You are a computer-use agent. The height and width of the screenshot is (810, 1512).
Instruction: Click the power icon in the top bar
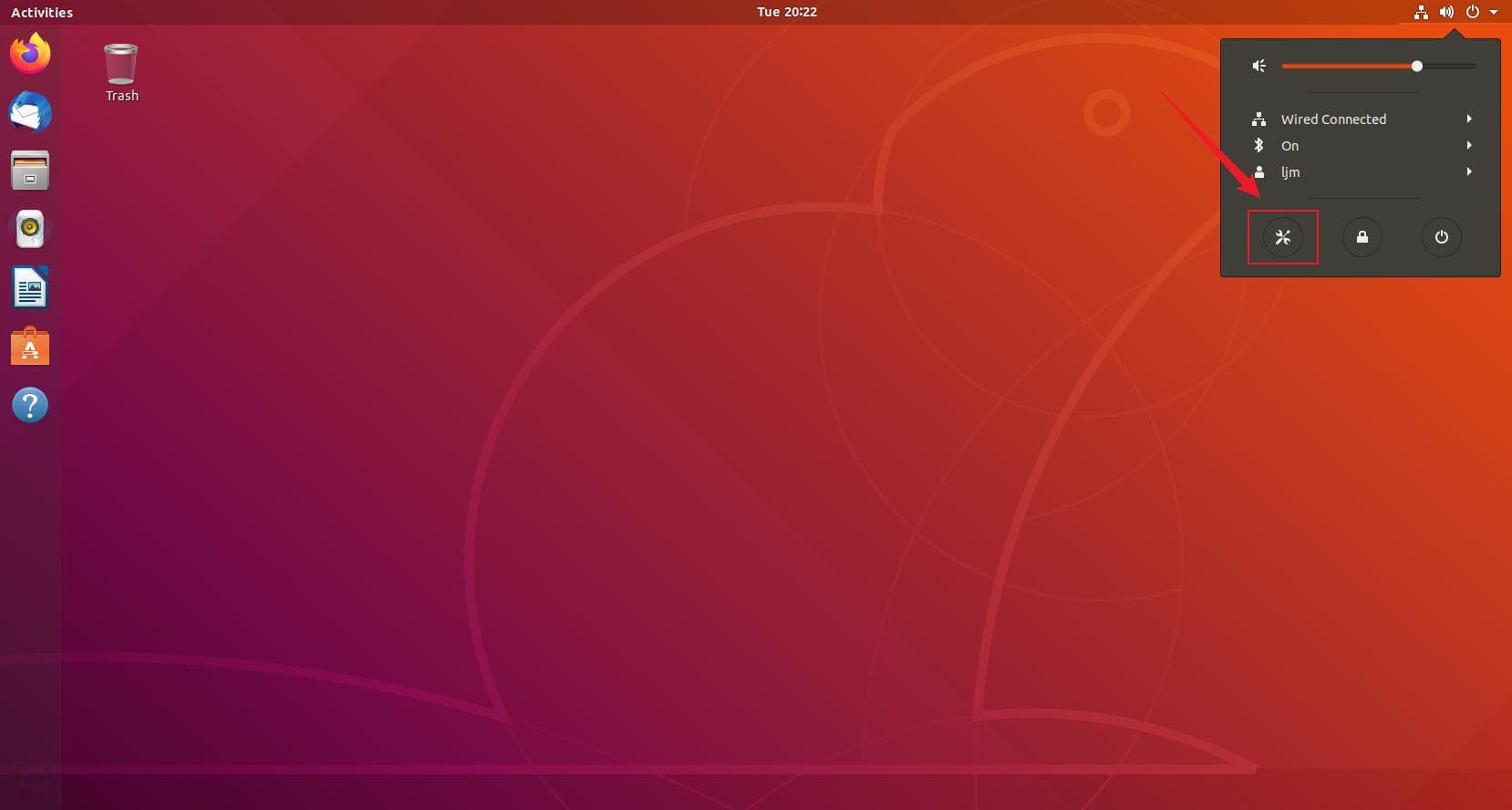click(1472, 12)
